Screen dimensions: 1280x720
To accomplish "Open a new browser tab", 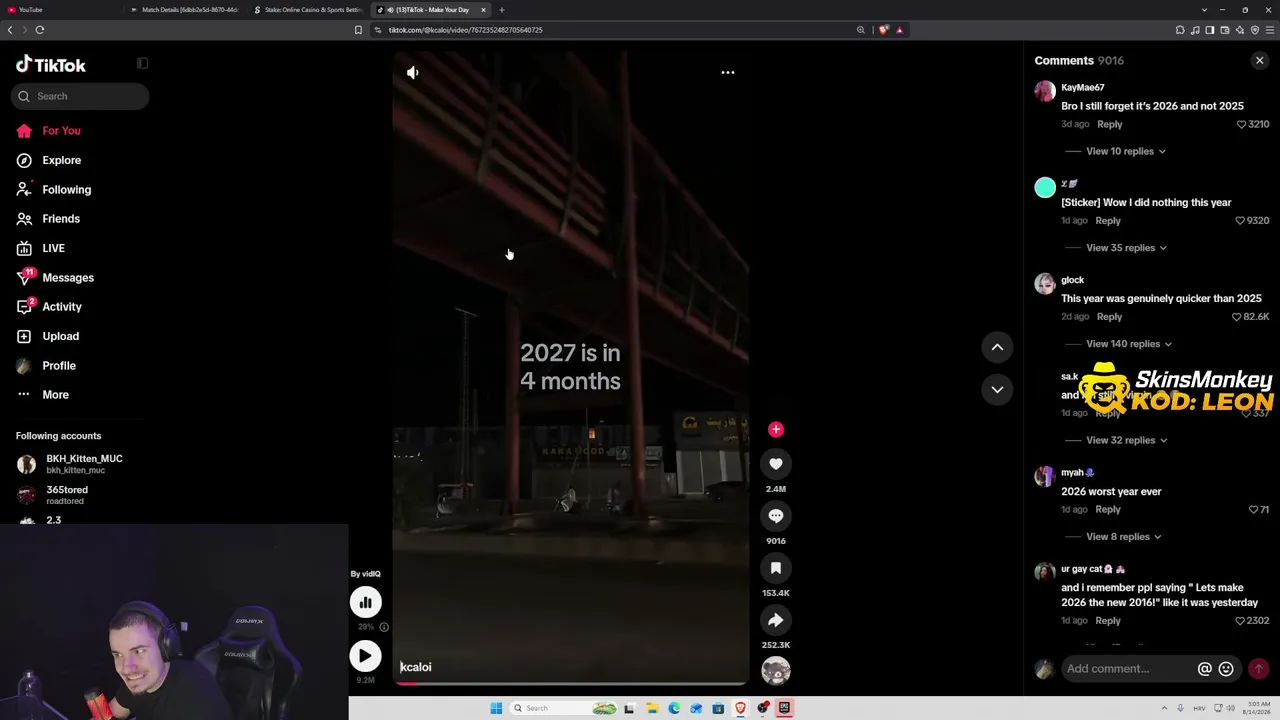I will tap(502, 10).
